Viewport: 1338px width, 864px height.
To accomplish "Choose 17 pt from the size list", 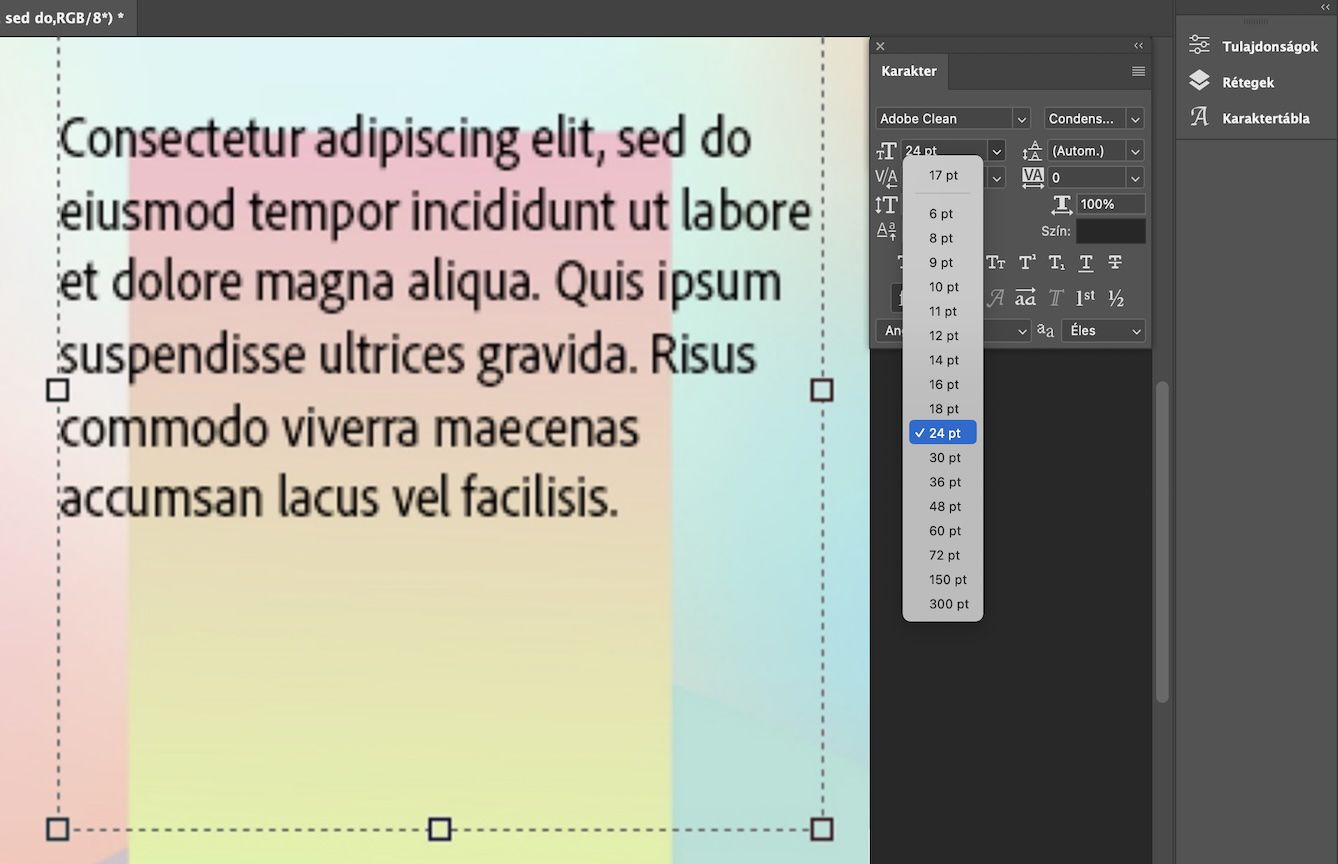I will (x=943, y=175).
